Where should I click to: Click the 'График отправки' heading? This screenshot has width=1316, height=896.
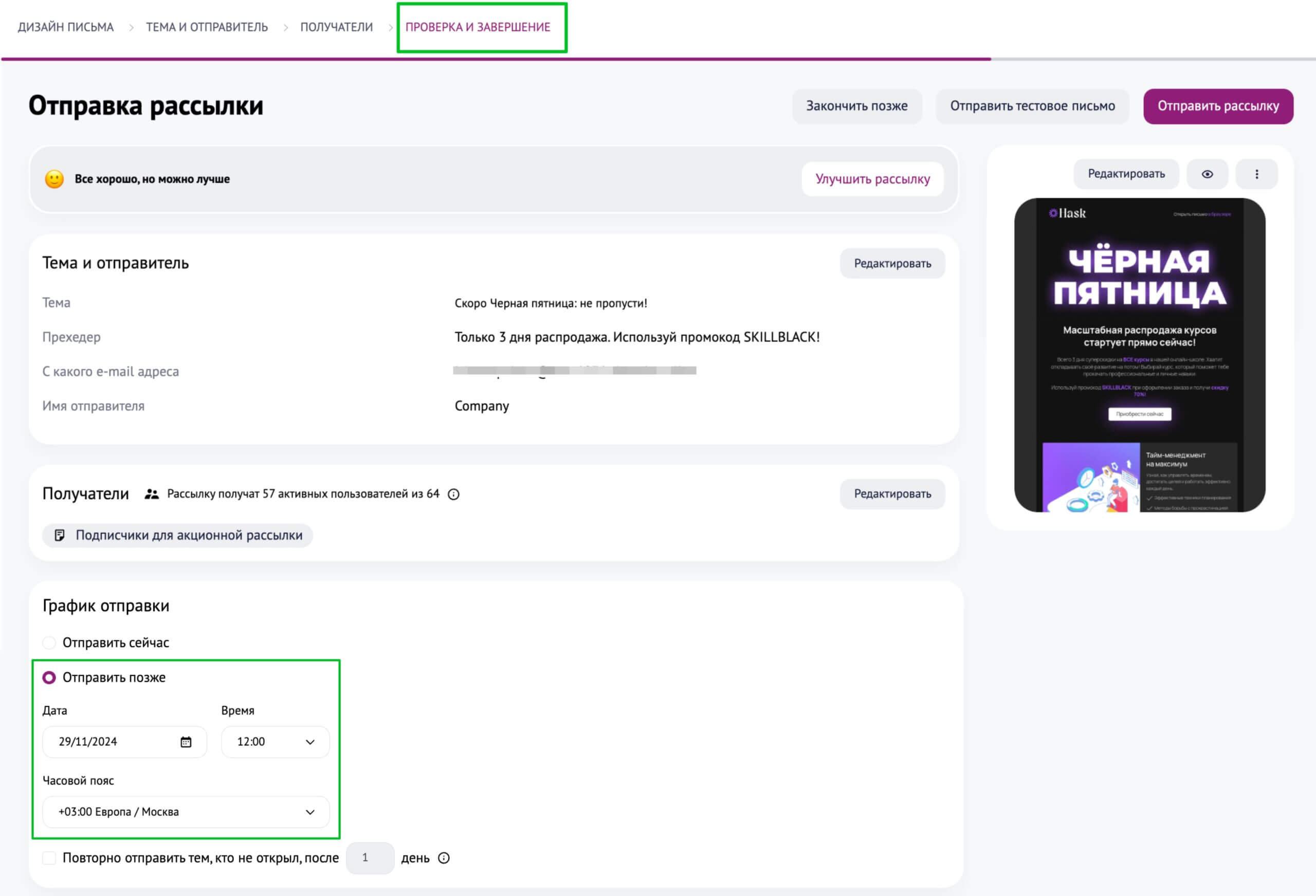point(106,606)
